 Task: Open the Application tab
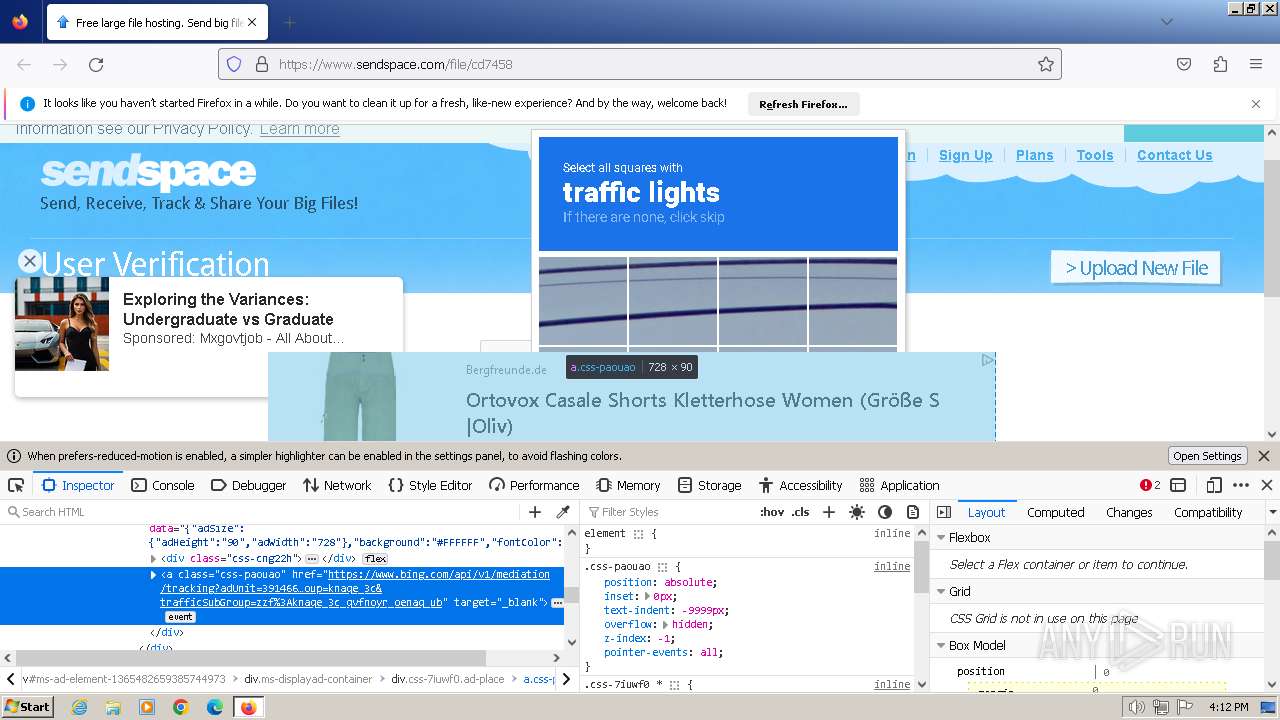coord(899,485)
